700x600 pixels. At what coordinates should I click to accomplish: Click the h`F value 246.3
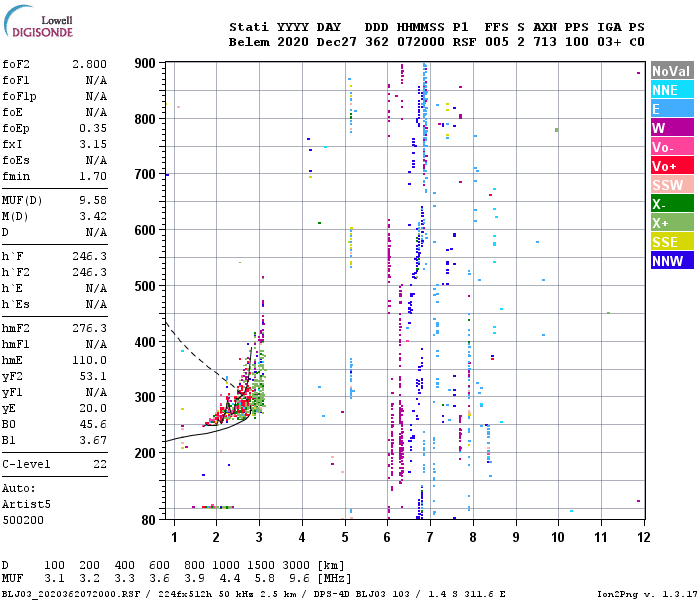coord(89,256)
